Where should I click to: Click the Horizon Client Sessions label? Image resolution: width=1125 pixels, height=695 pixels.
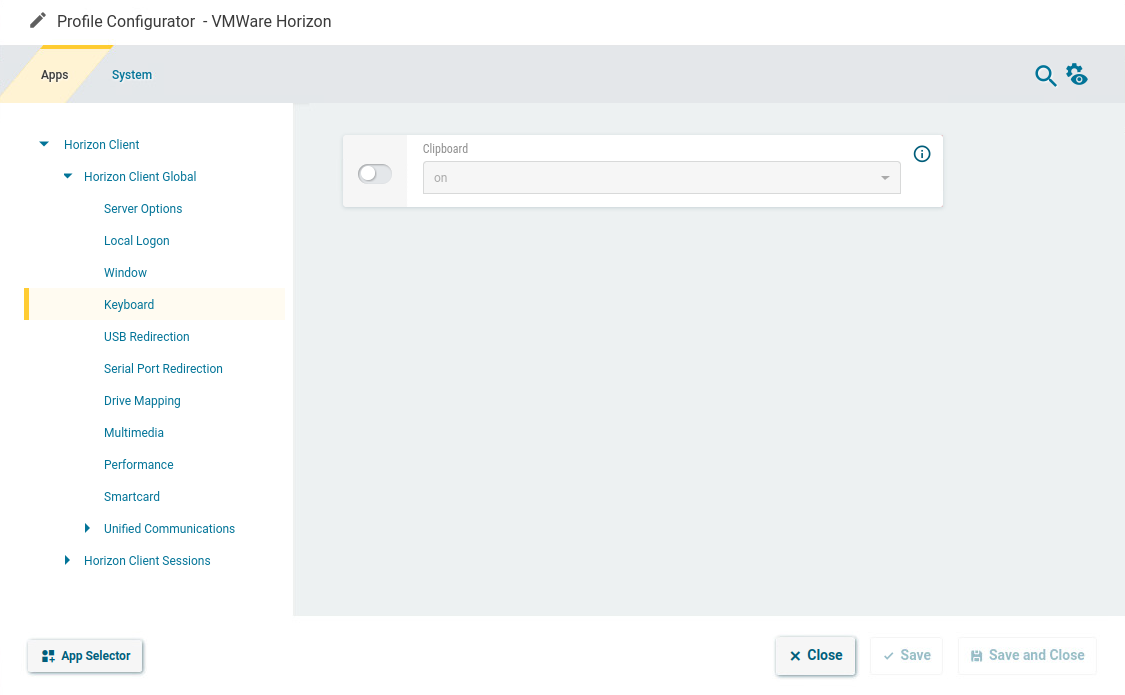(x=147, y=561)
